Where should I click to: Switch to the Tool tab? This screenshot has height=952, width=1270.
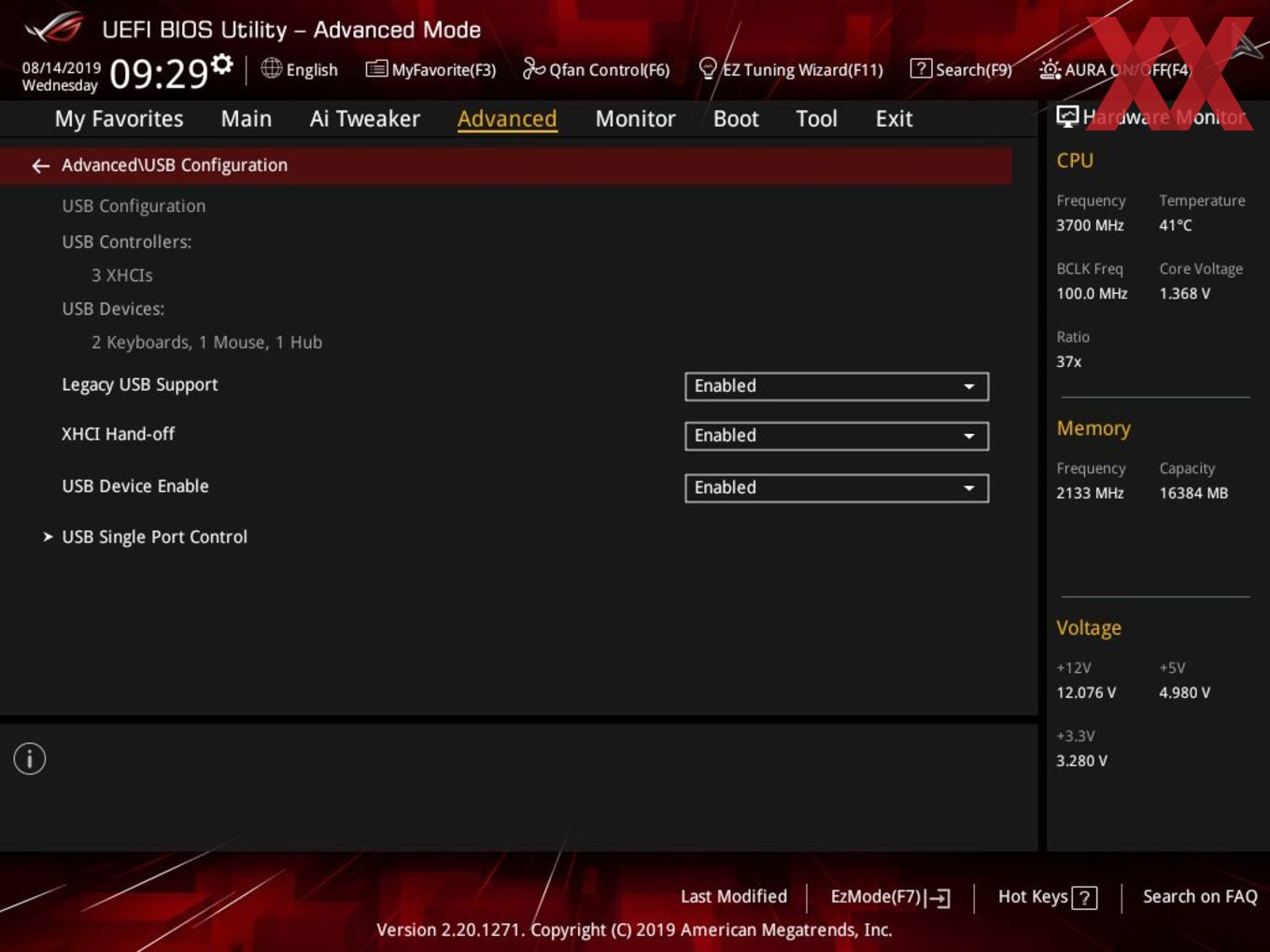(x=816, y=119)
